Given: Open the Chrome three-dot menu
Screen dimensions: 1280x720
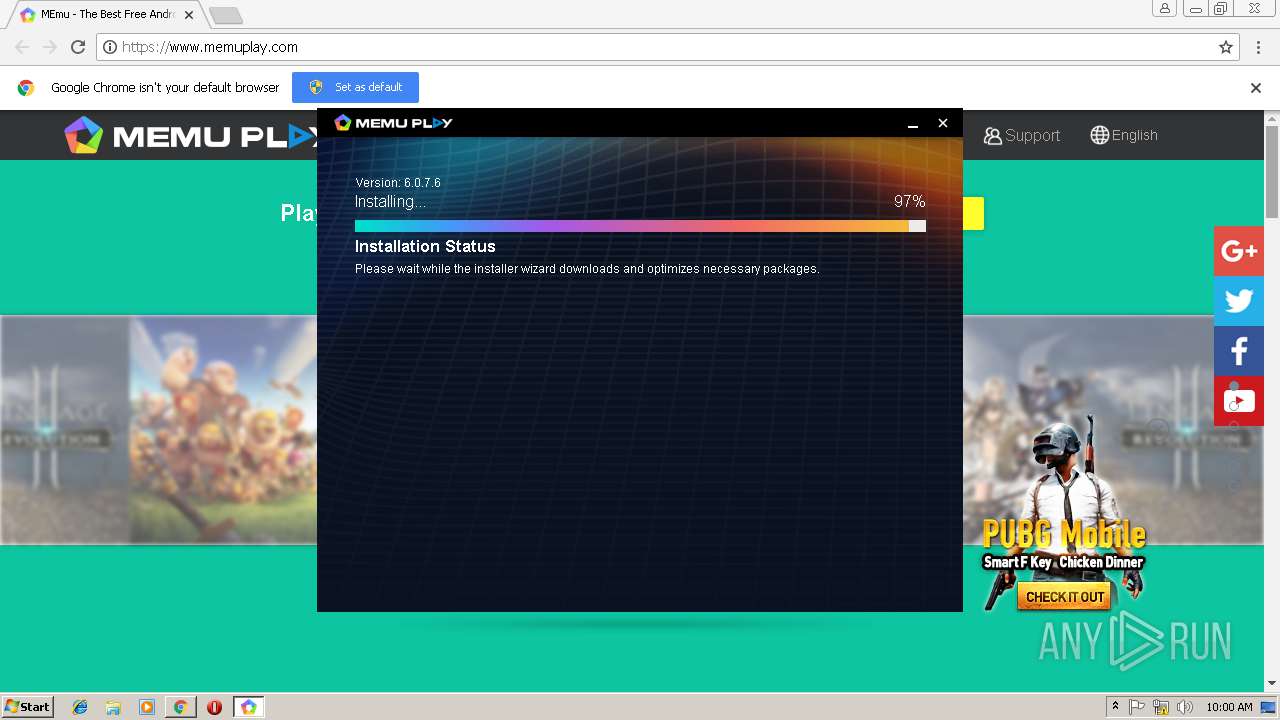Looking at the screenshot, I should [1259, 47].
